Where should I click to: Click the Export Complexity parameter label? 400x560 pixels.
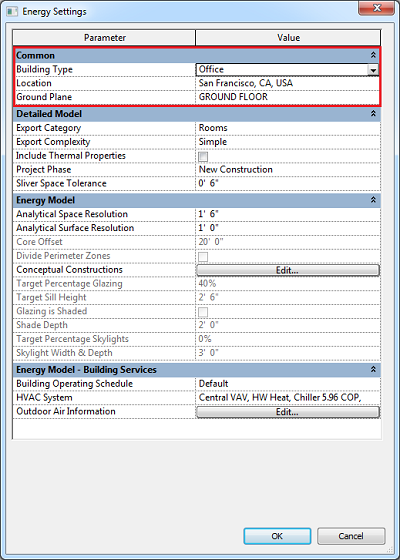[x=53, y=142]
